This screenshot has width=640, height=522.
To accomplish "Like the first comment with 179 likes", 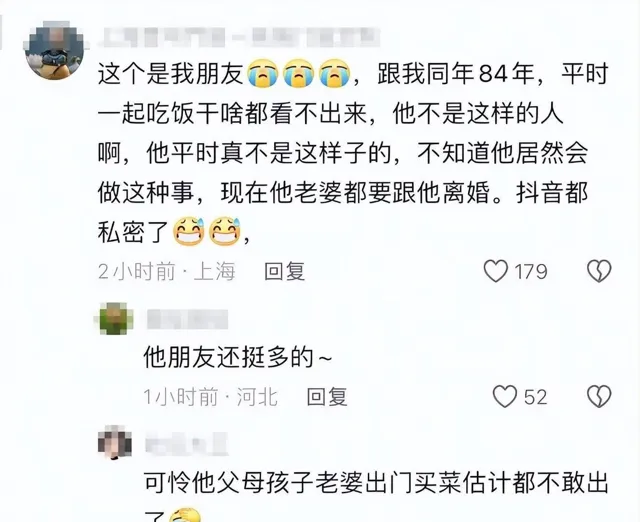I will coord(496,271).
